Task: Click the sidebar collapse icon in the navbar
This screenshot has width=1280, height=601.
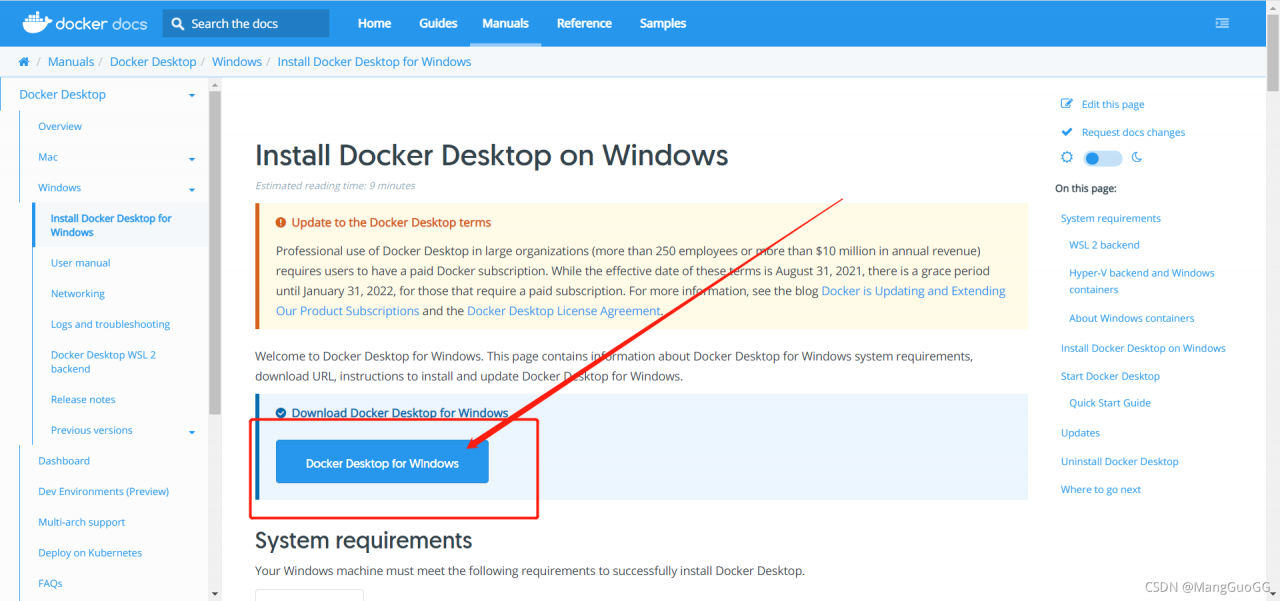Action: (x=1222, y=22)
